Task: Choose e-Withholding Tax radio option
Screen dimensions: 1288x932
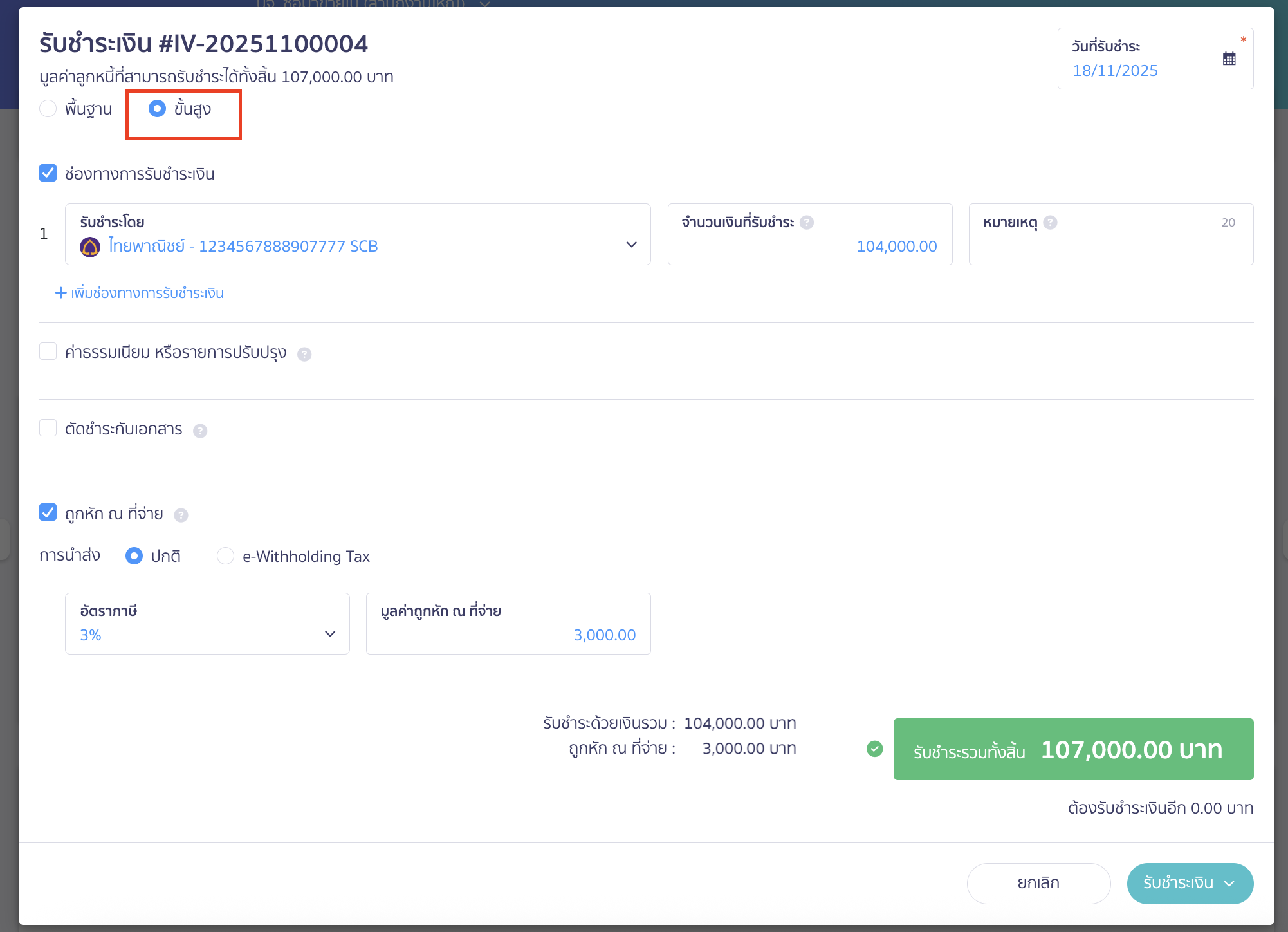Action: tap(225, 556)
